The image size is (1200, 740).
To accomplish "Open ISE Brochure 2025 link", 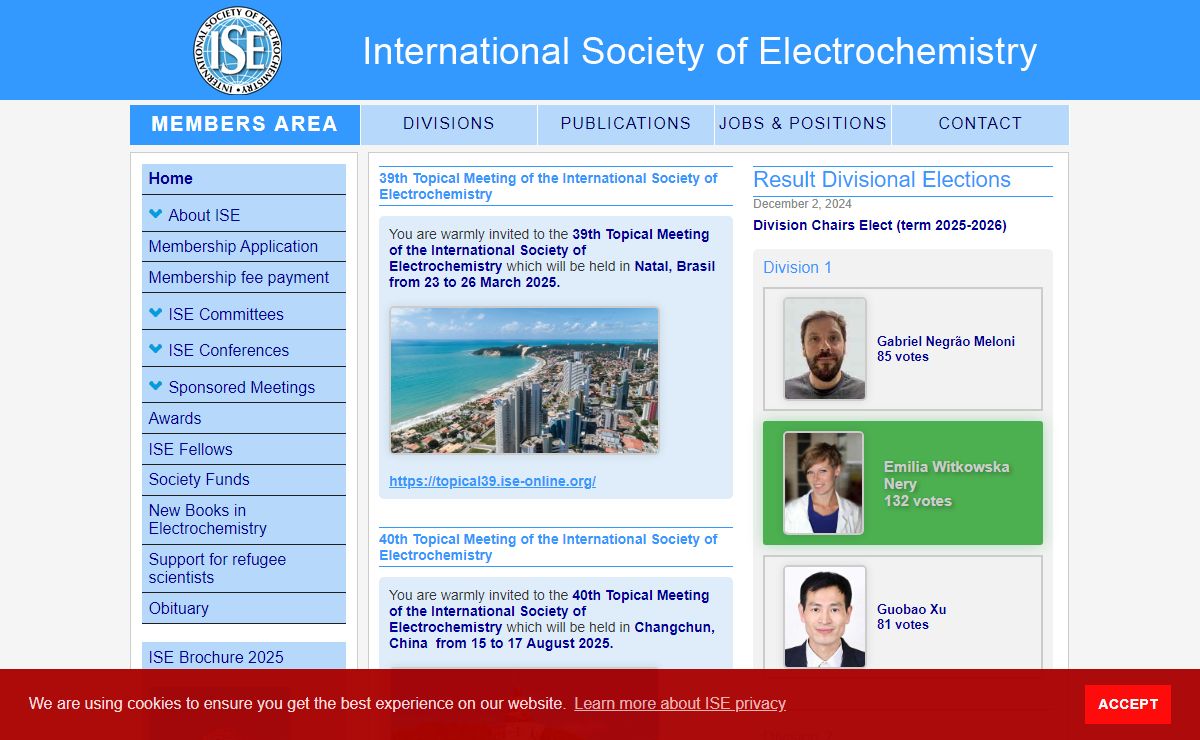I will (x=244, y=657).
